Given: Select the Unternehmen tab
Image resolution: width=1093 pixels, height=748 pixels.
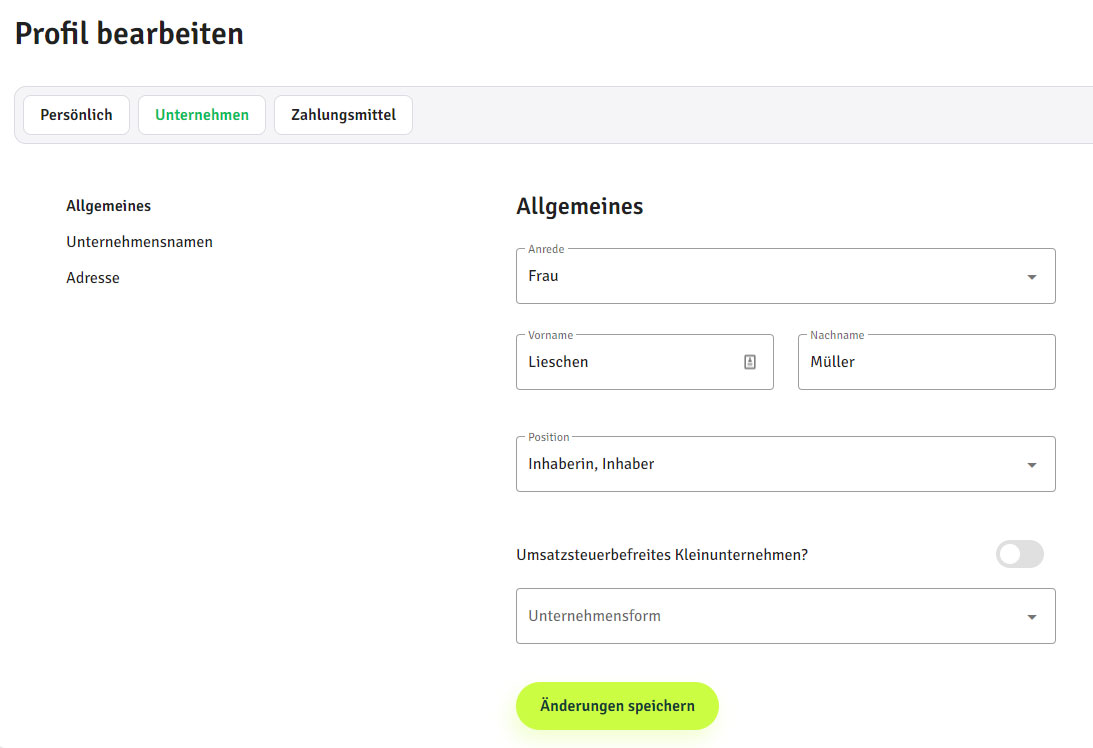Looking at the screenshot, I should (201, 115).
